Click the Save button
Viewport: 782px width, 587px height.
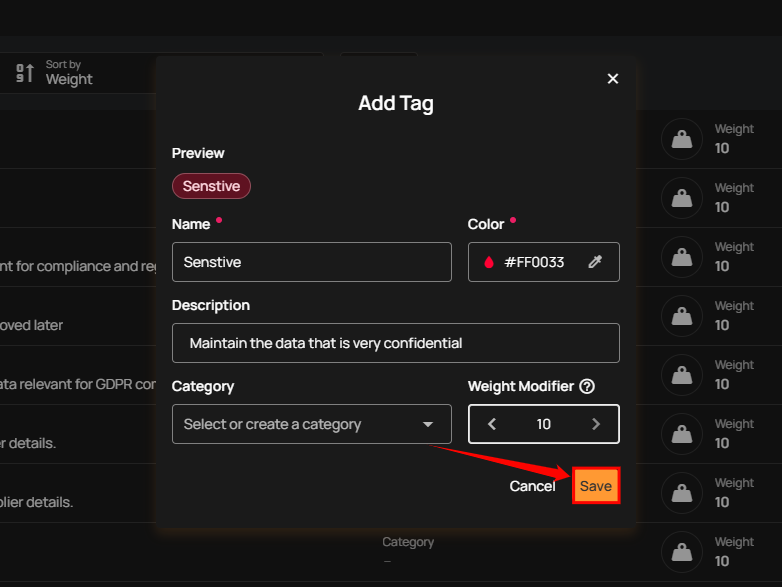pos(596,486)
